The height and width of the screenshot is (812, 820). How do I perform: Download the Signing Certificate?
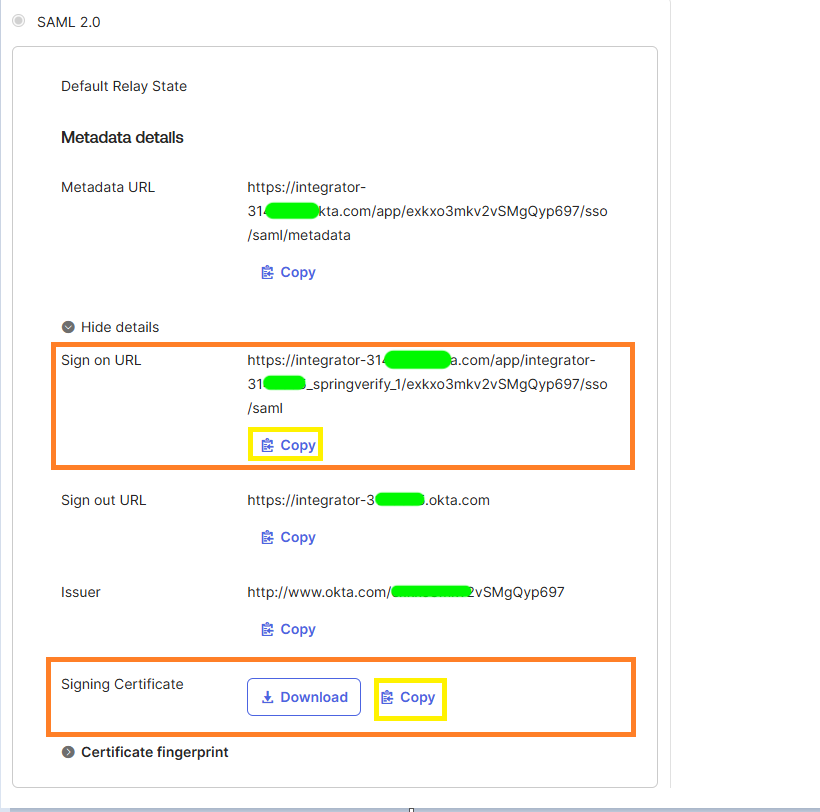point(304,697)
